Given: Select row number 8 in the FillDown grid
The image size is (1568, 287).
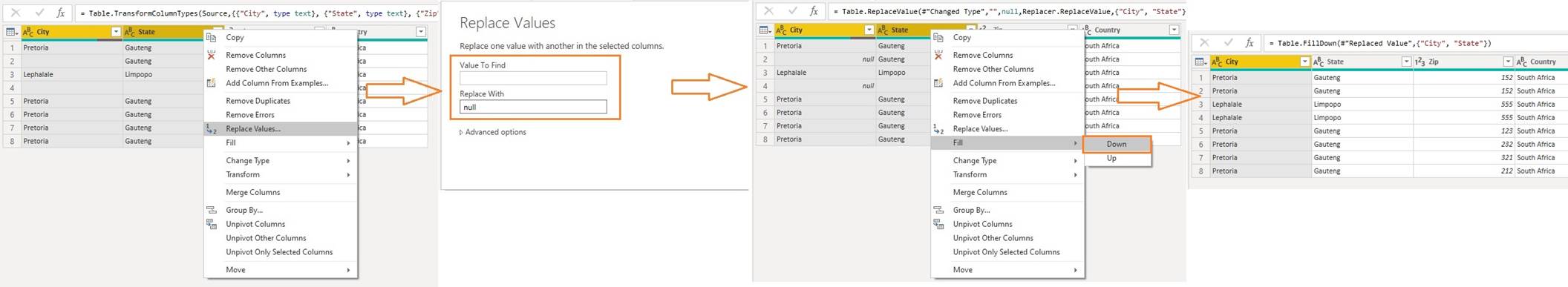Looking at the screenshot, I should pos(1200,171).
